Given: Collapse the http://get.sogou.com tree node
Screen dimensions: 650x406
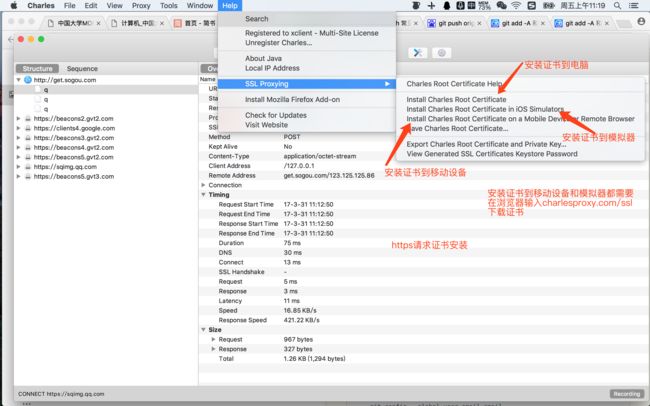Looking at the screenshot, I should [19, 80].
